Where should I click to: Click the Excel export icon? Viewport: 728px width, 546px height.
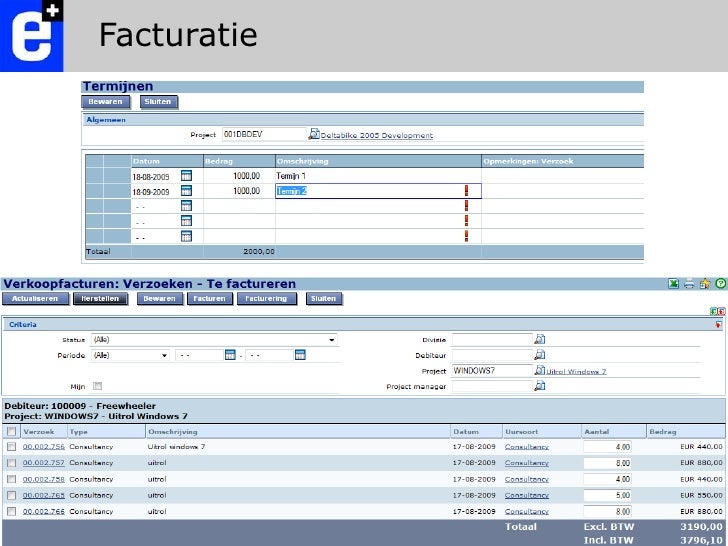pos(674,284)
